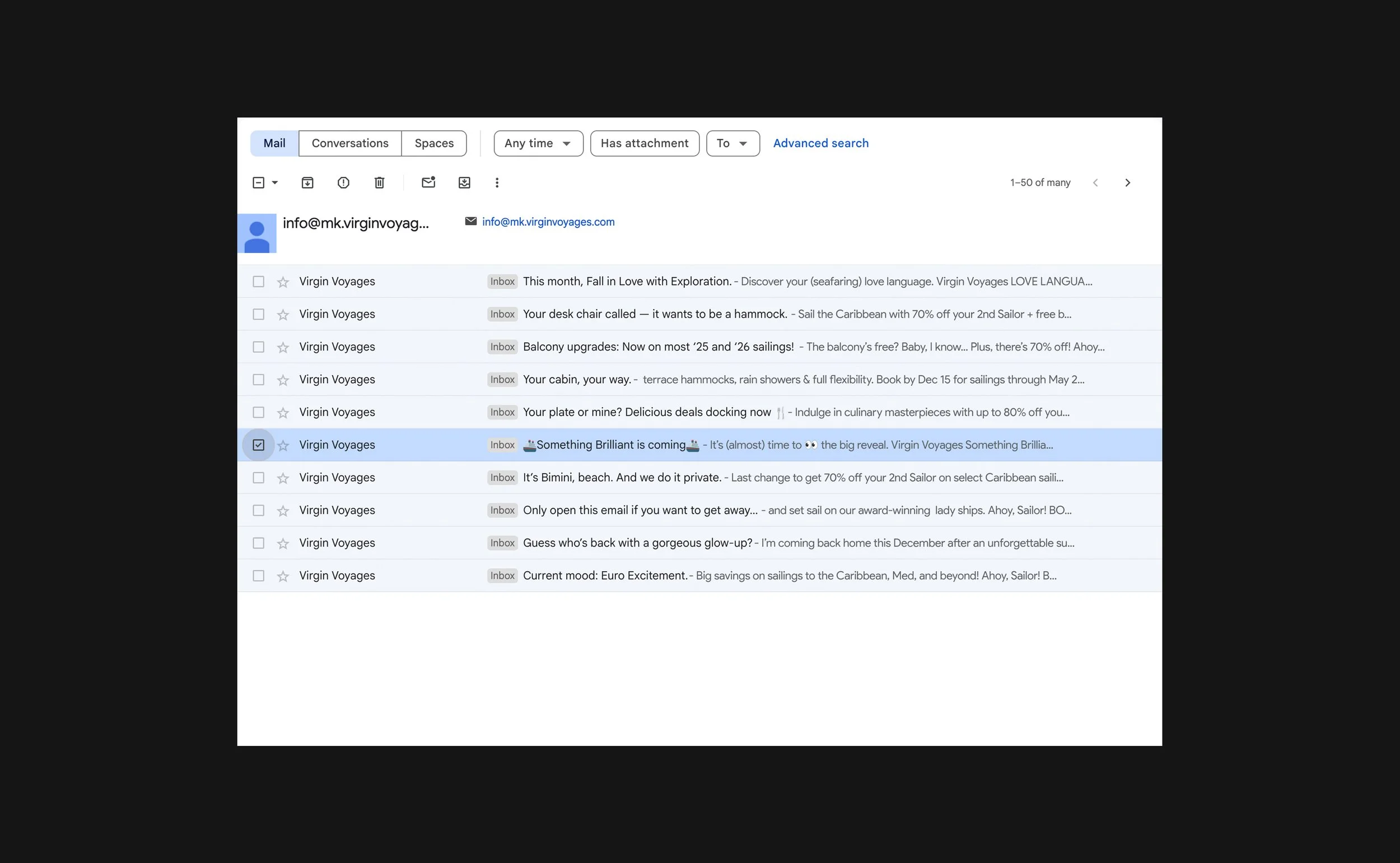Open the 'Your desk chair called' email
Image resolution: width=1400 pixels, height=863 pixels.
tap(699, 314)
